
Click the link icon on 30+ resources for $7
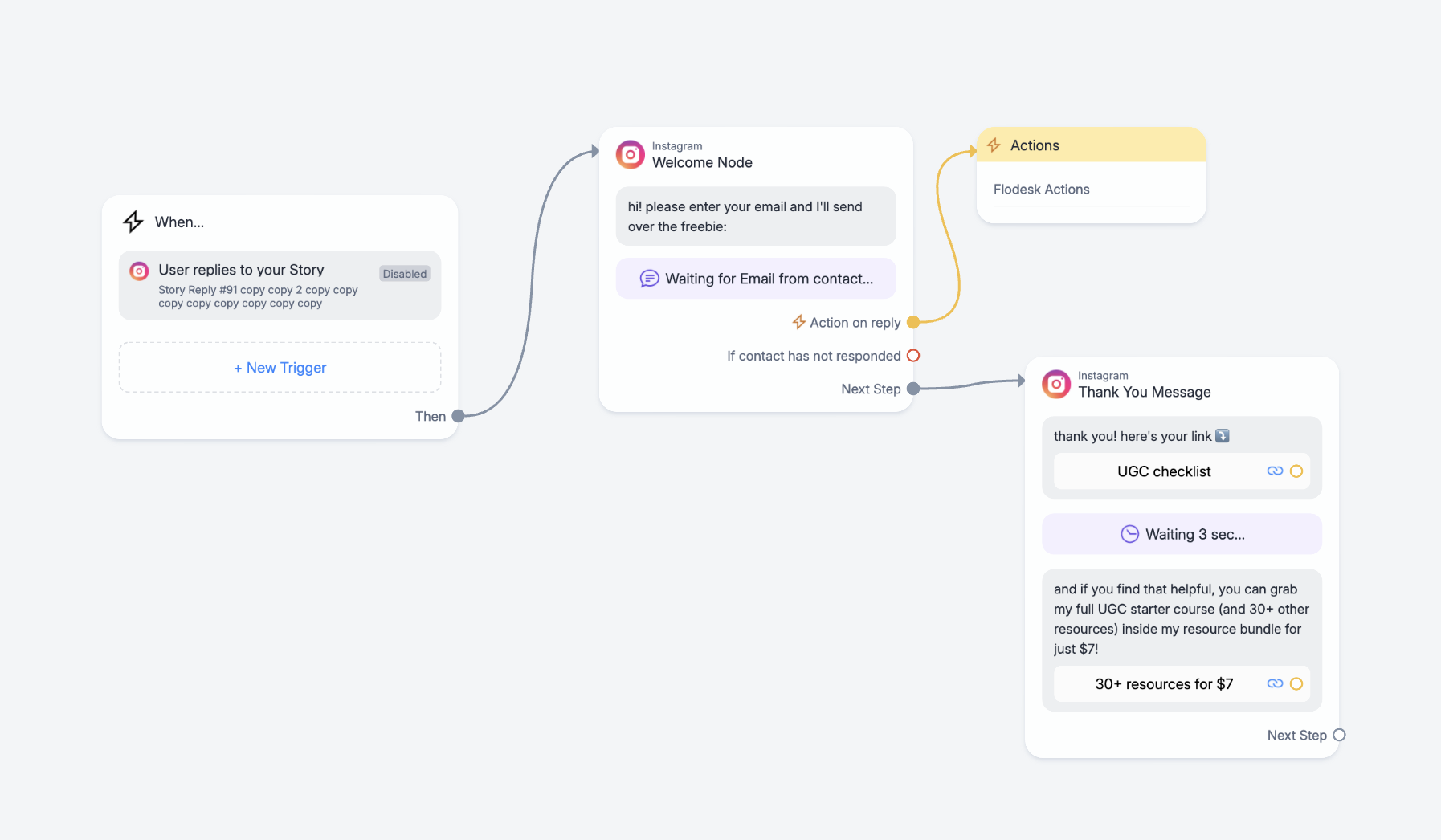pyautogui.click(x=1275, y=684)
